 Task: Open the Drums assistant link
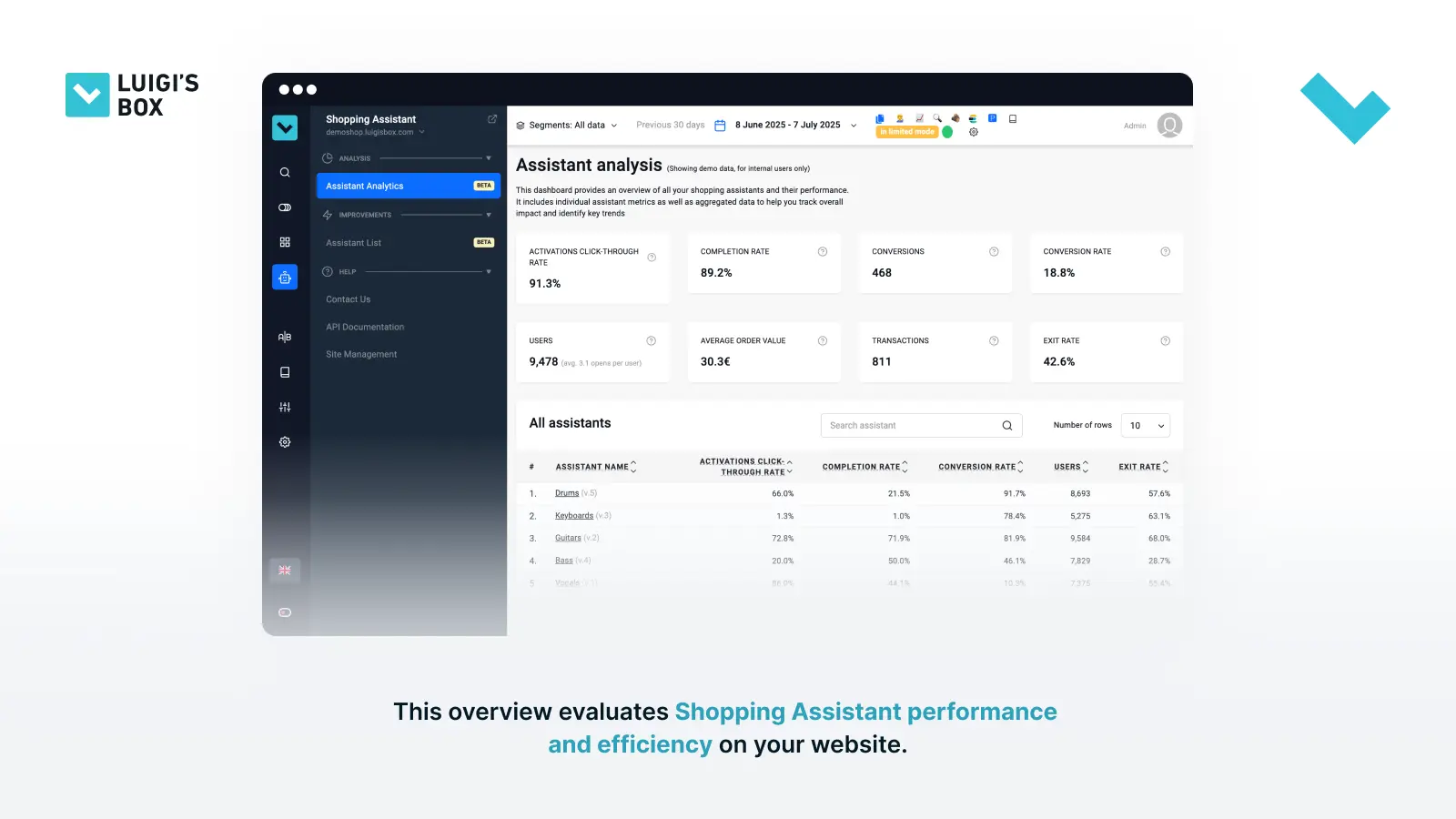567,493
